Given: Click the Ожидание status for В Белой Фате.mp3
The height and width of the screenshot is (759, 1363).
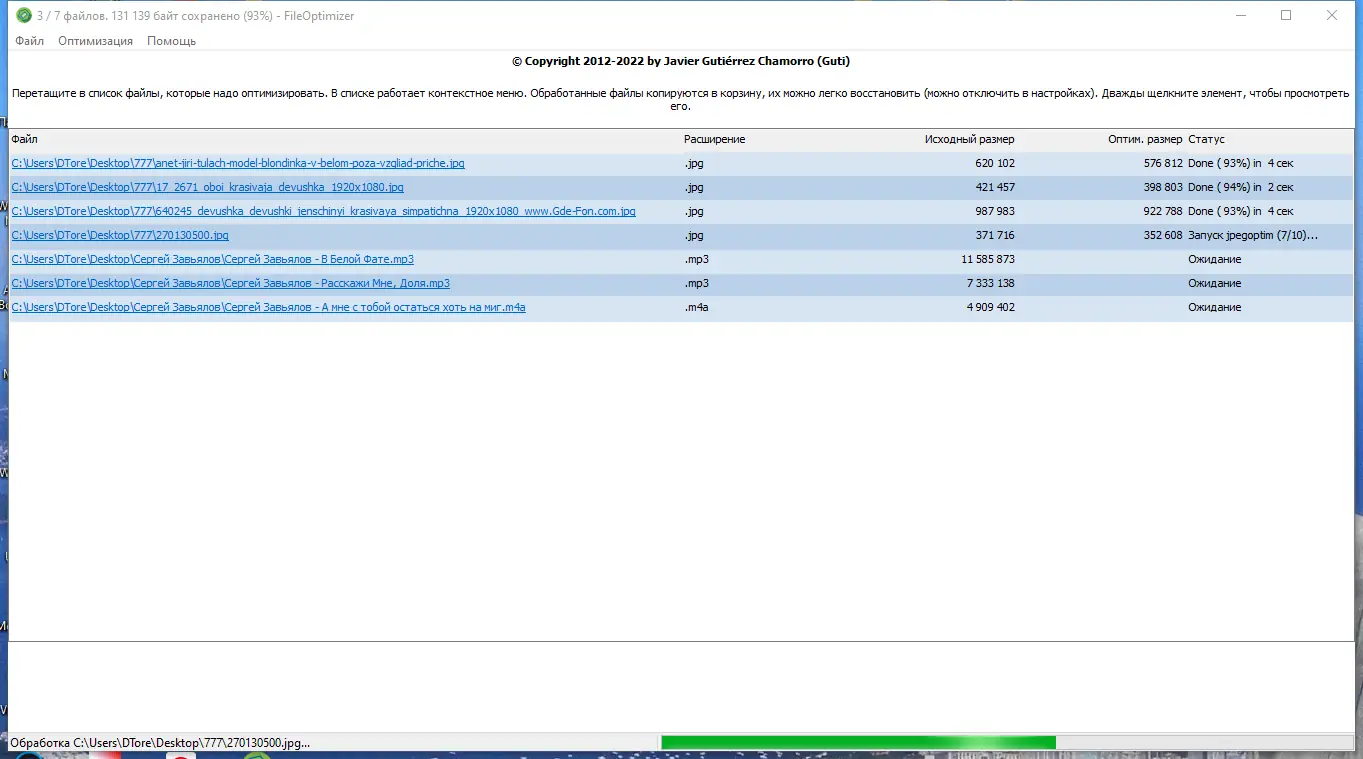Looking at the screenshot, I should 1215,259.
